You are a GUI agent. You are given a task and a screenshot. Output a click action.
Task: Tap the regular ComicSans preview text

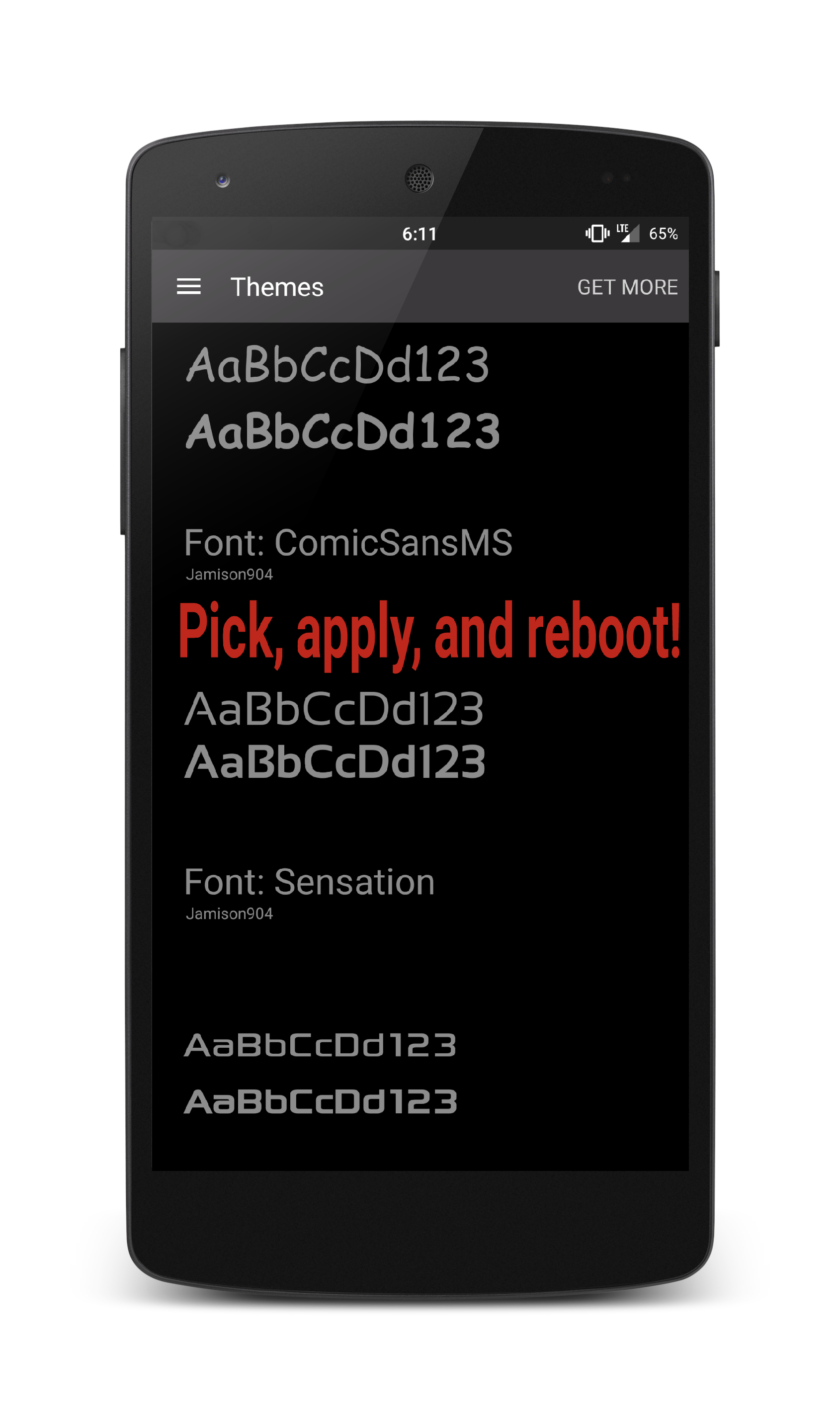click(x=337, y=364)
